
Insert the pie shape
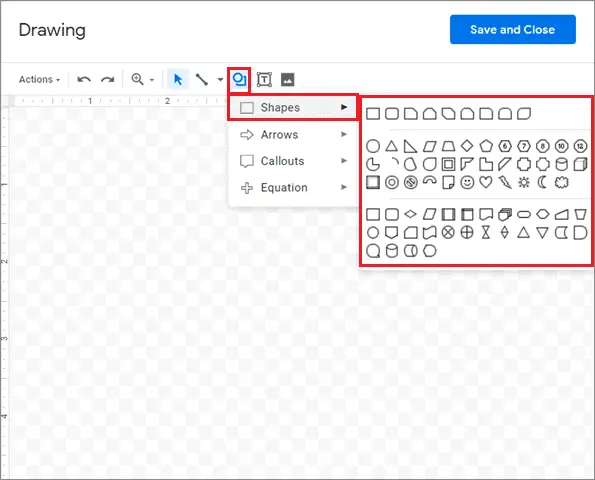[x=373, y=164]
